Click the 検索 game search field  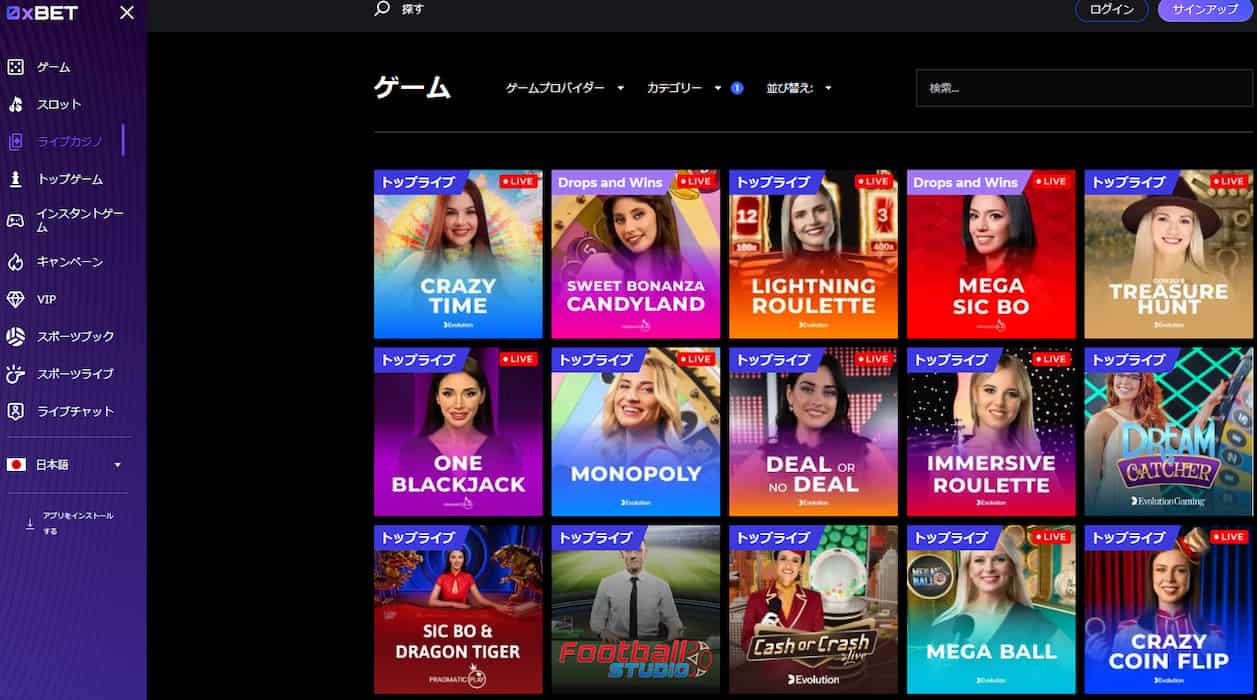coord(1084,88)
